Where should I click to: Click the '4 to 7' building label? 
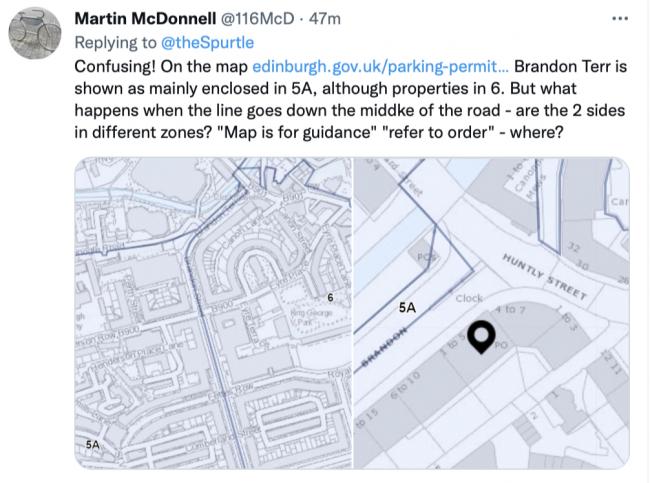tap(510, 309)
